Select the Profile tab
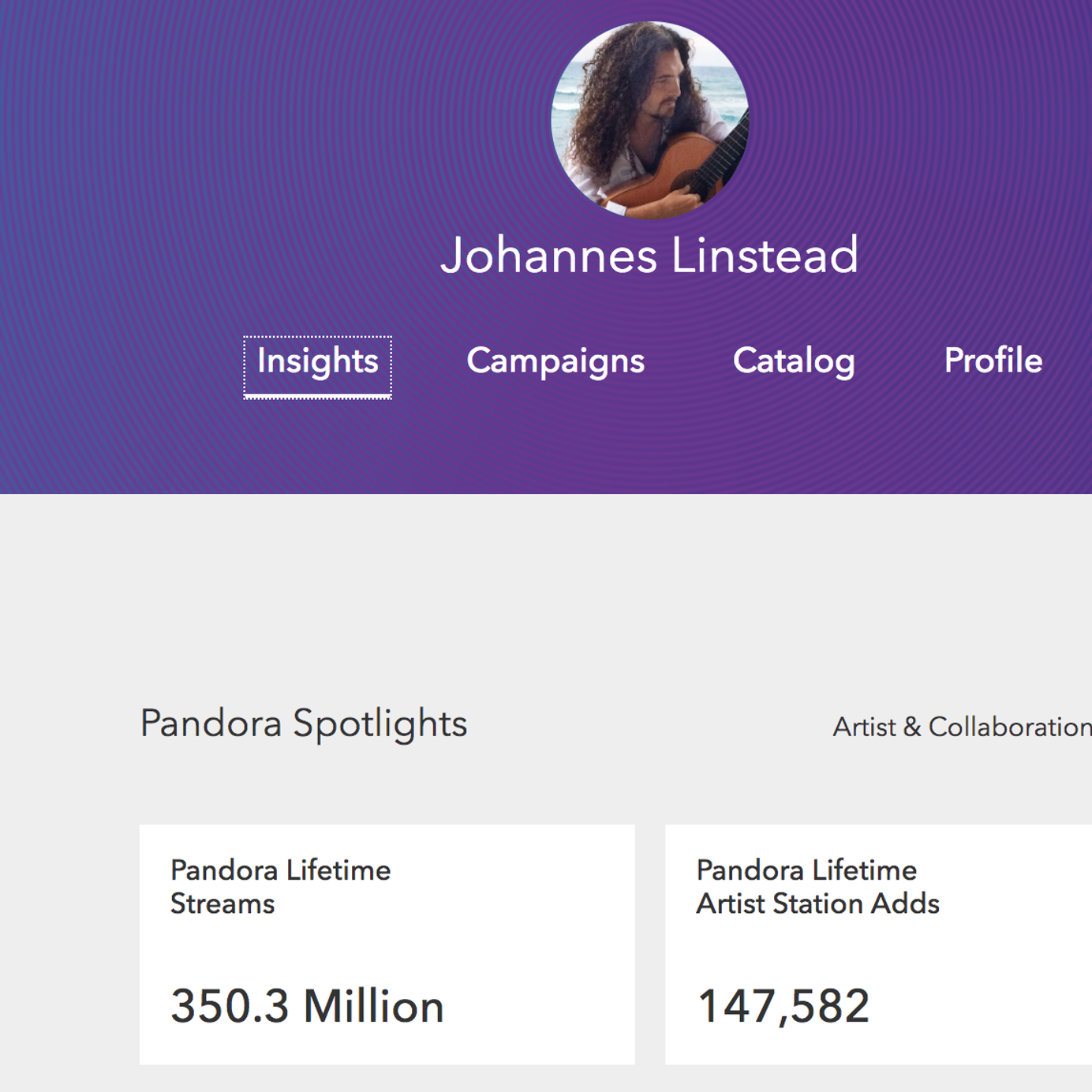Image resolution: width=1092 pixels, height=1092 pixels. coord(993,361)
